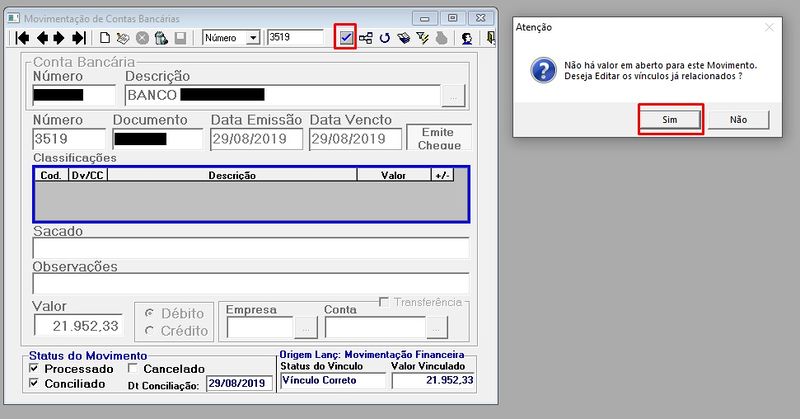Click the BANCO description field
Image resolution: width=800 pixels, height=419 pixels.
pyautogui.click(x=283, y=95)
